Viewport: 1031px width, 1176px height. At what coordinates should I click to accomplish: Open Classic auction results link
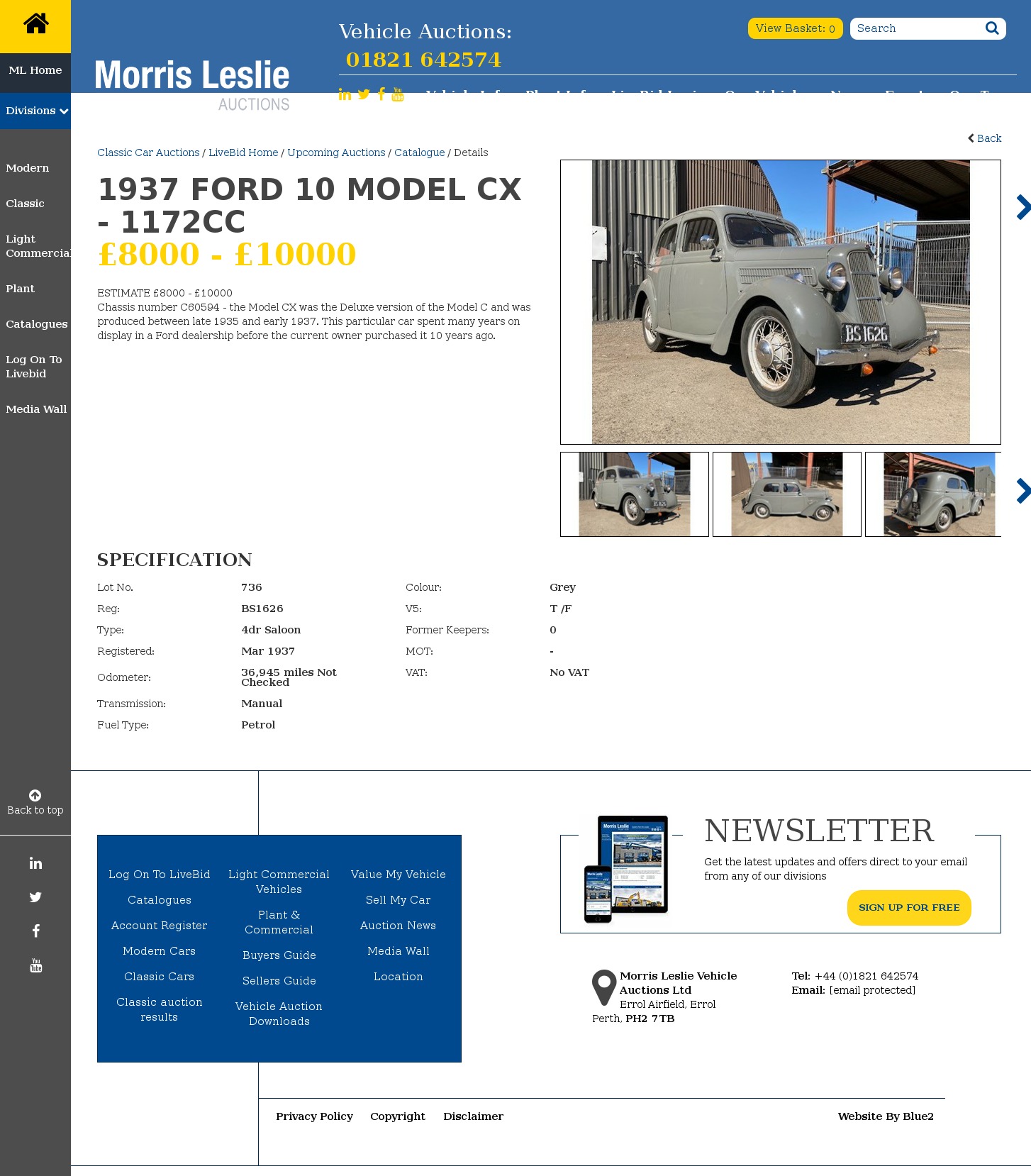tap(160, 1009)
